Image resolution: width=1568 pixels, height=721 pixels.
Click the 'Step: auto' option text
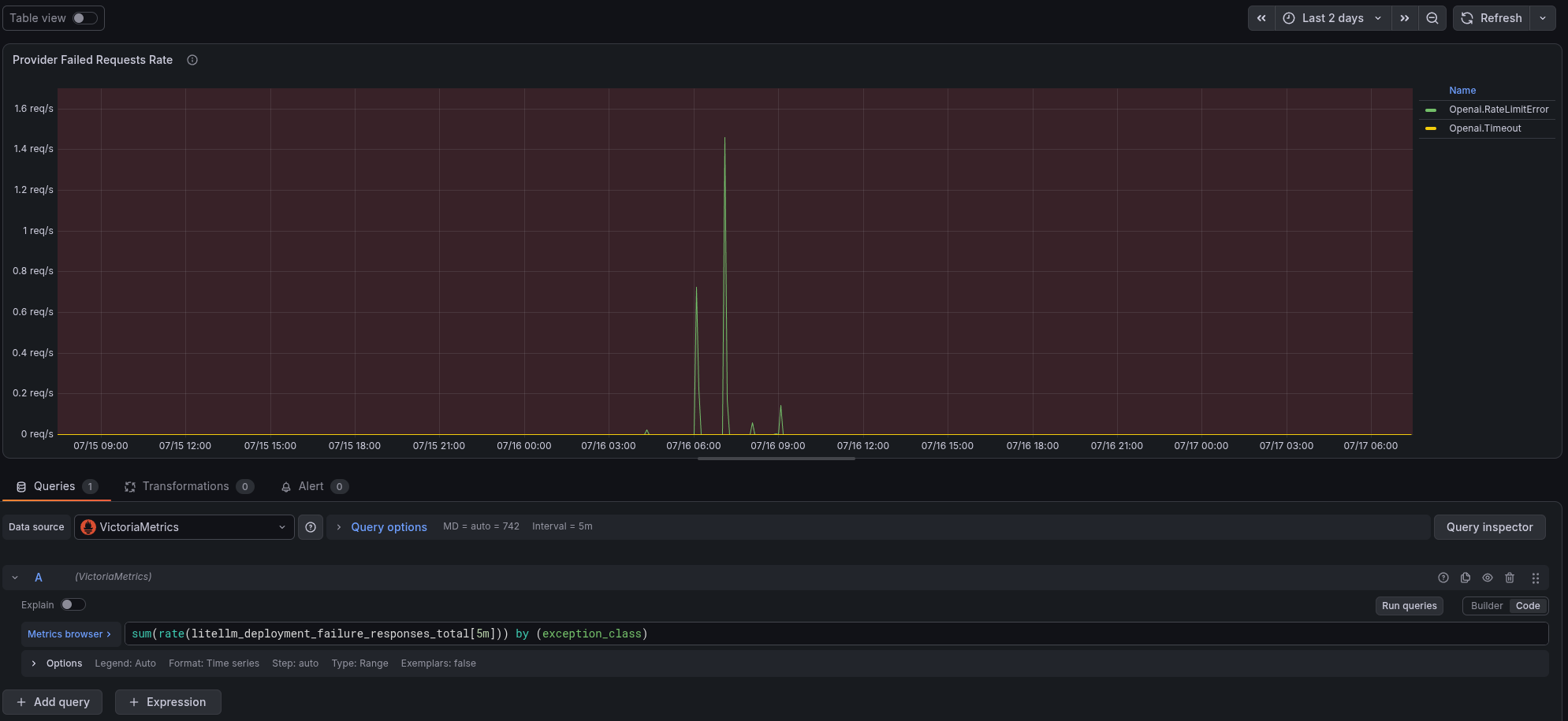click(x=295, y=663)
